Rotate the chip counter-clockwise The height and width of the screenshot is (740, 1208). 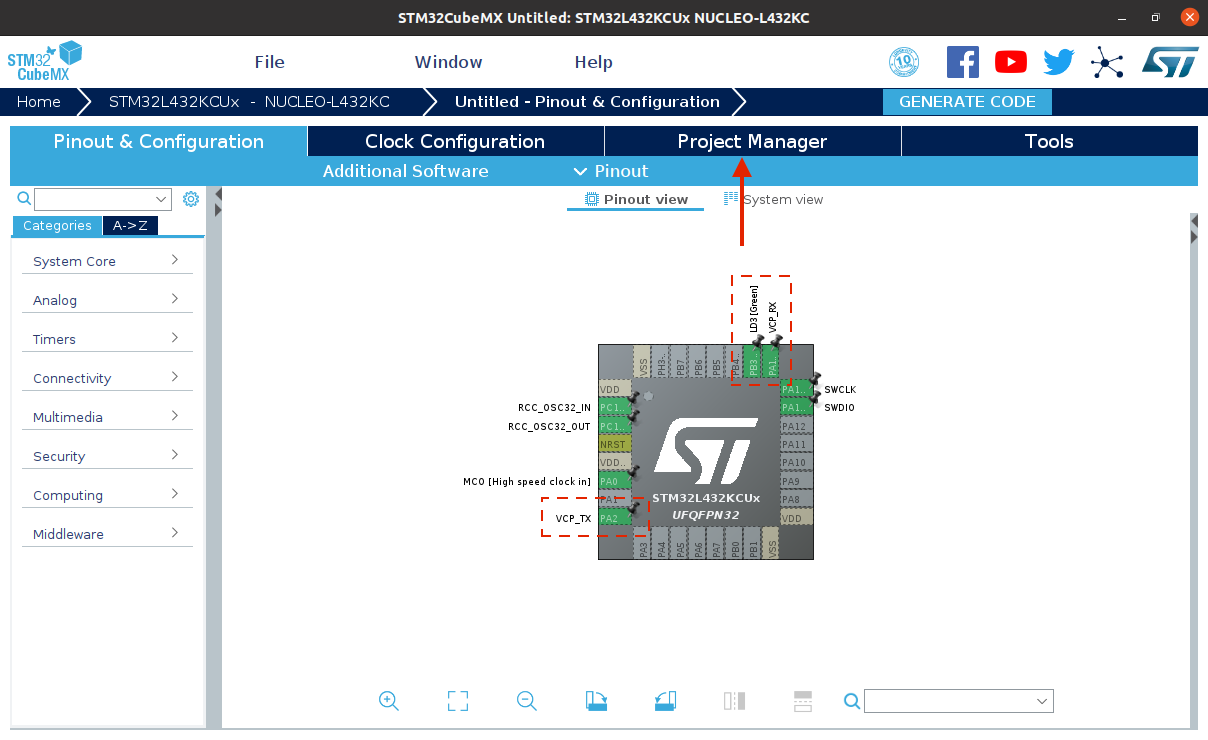(666, 701)
